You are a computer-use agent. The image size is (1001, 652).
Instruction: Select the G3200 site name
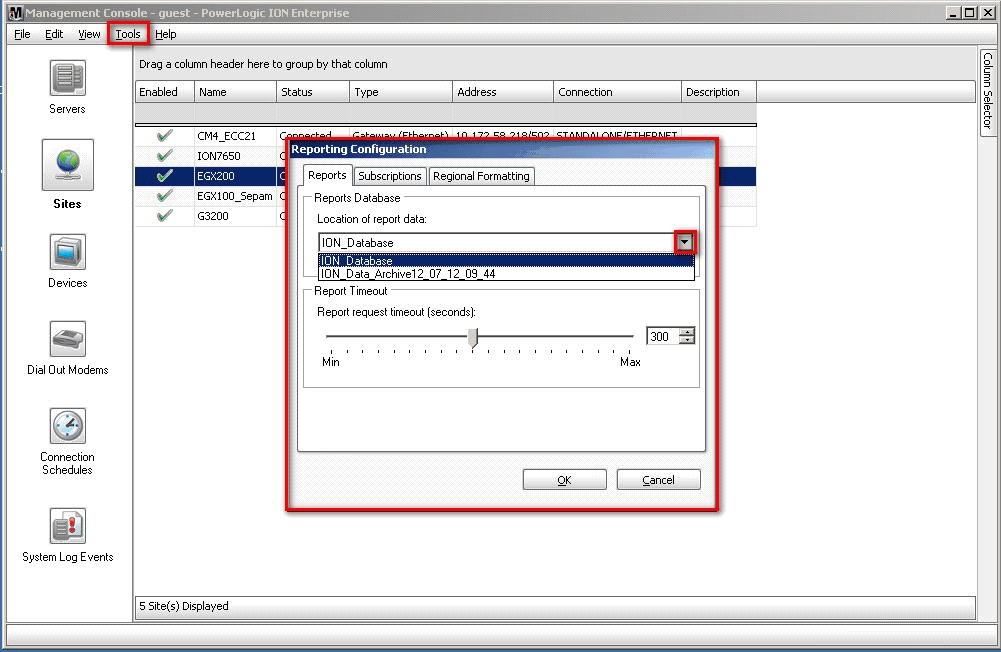click(213, 216)
